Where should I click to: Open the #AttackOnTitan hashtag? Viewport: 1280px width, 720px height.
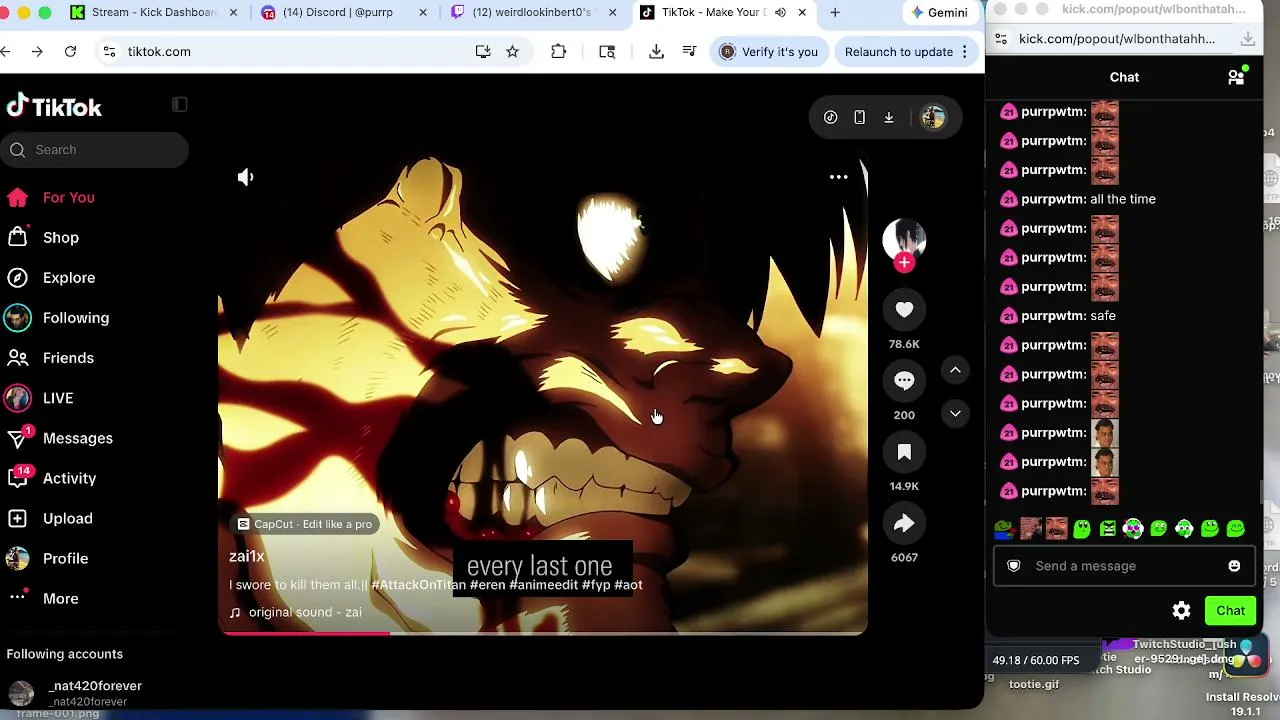tap(418, 585)
